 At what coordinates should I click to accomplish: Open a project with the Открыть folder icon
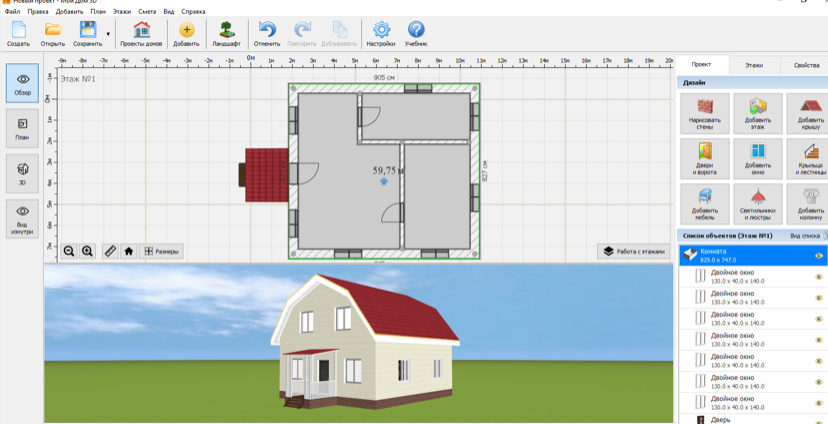tap(53, 34)
